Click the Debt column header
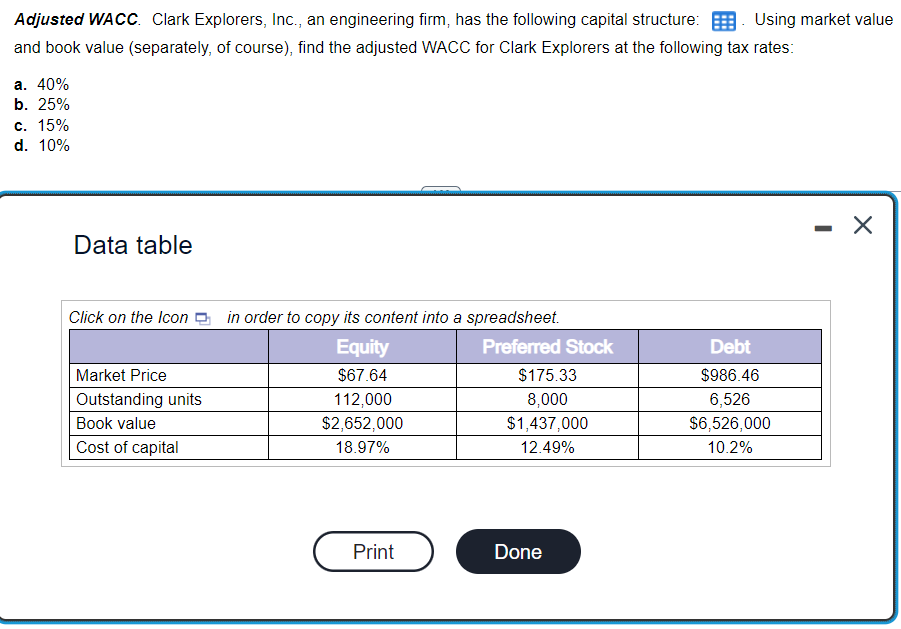Image resolution: width=901 pixels, height=629 pixels. (730, 347)
